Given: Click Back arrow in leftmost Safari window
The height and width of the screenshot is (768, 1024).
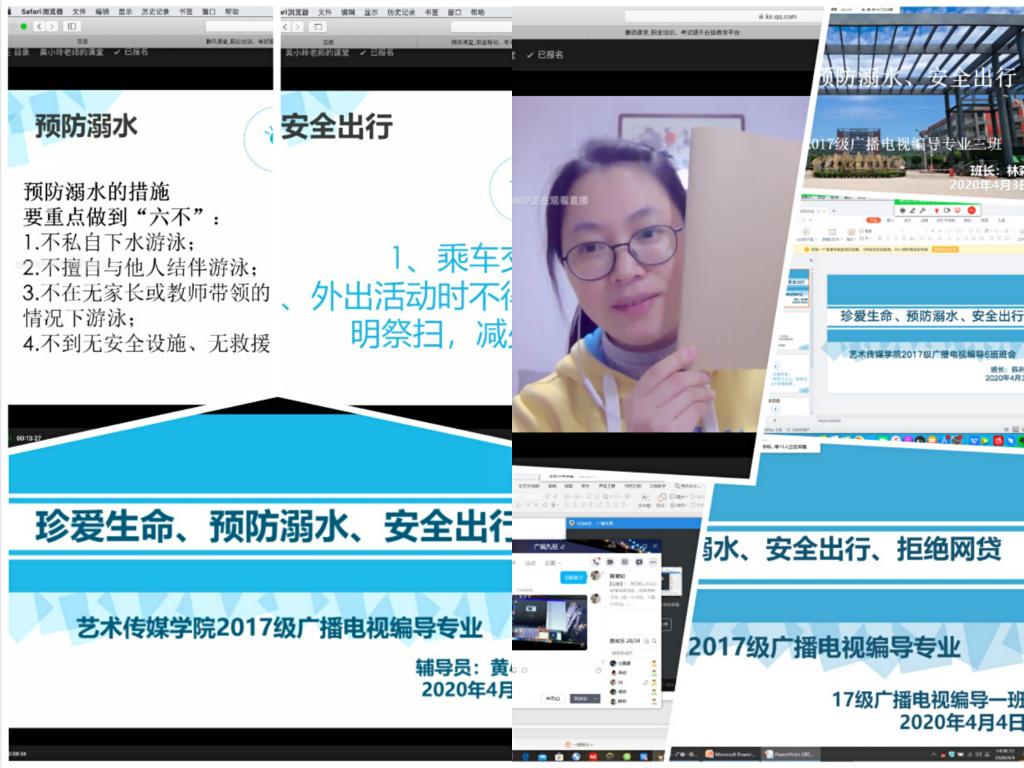Looking at the screenshot, I should [x=38, y=26].
